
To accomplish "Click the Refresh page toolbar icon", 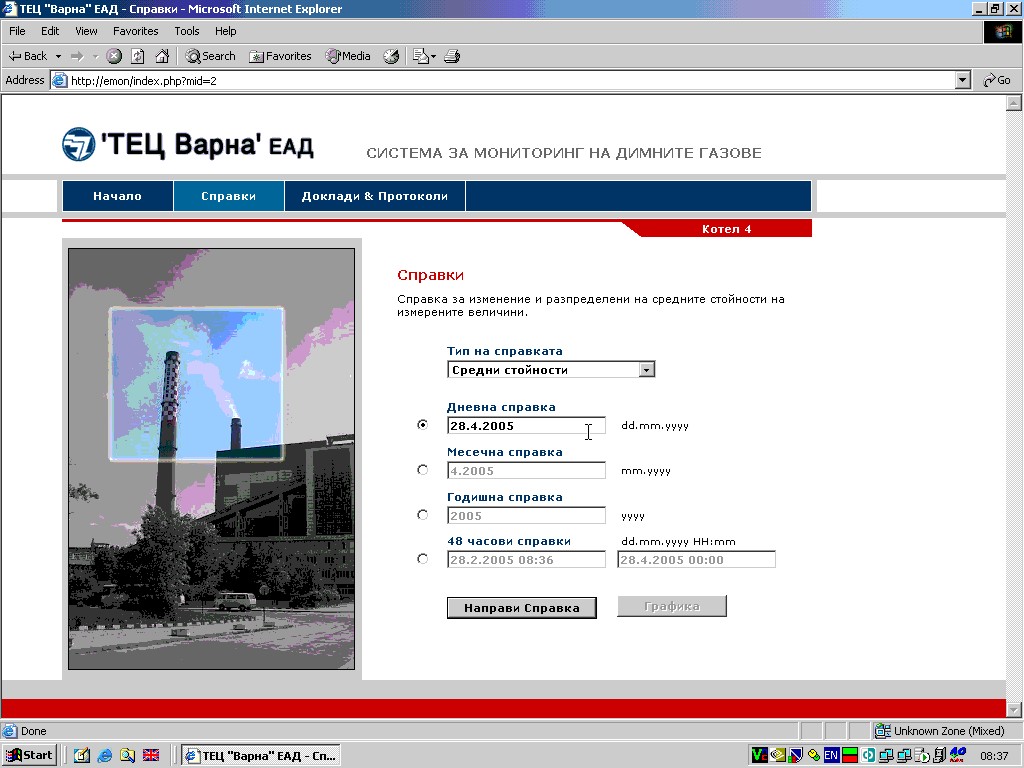I will pos(138,57).
